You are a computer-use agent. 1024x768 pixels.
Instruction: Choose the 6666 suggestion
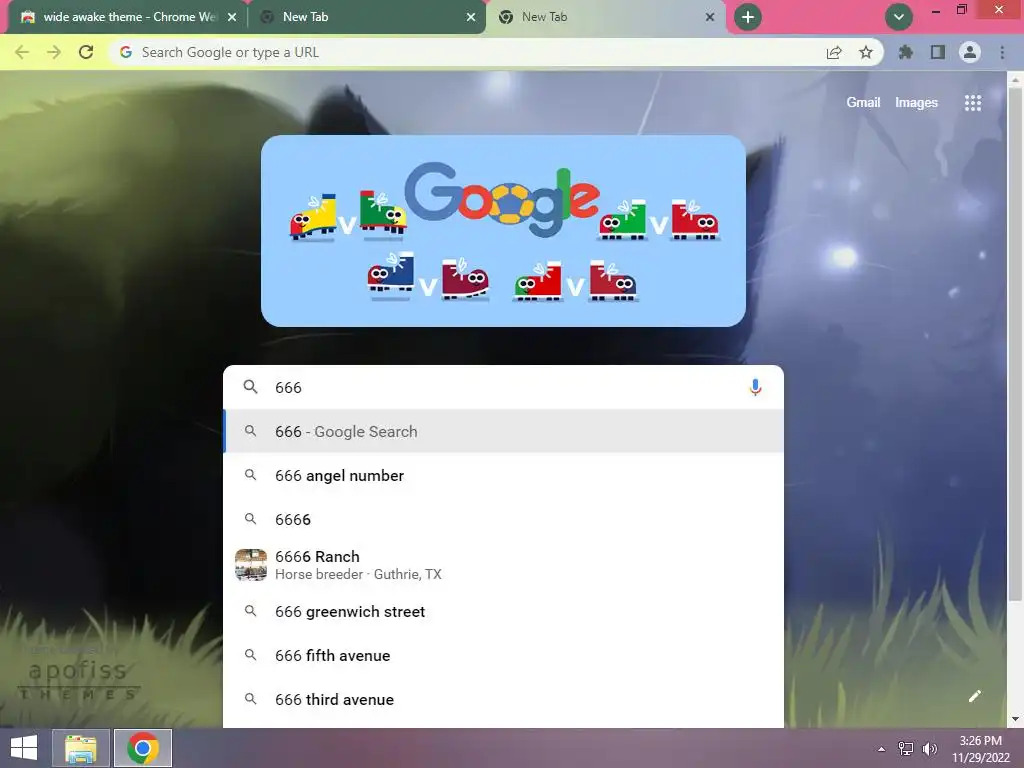tap(504, 519)
